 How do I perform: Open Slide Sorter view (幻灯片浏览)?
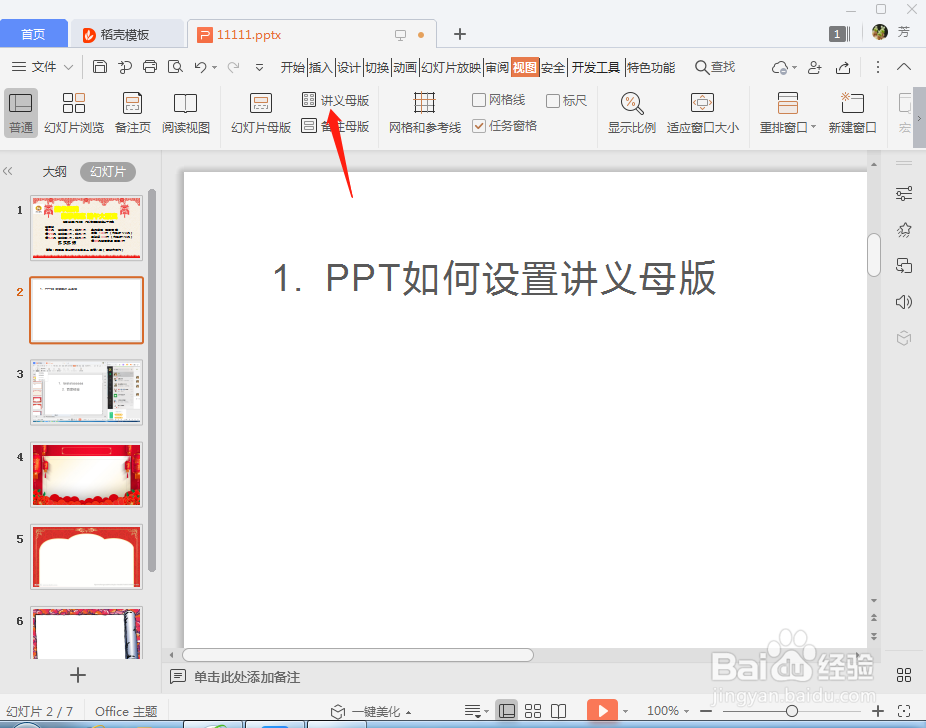point(74,113)
